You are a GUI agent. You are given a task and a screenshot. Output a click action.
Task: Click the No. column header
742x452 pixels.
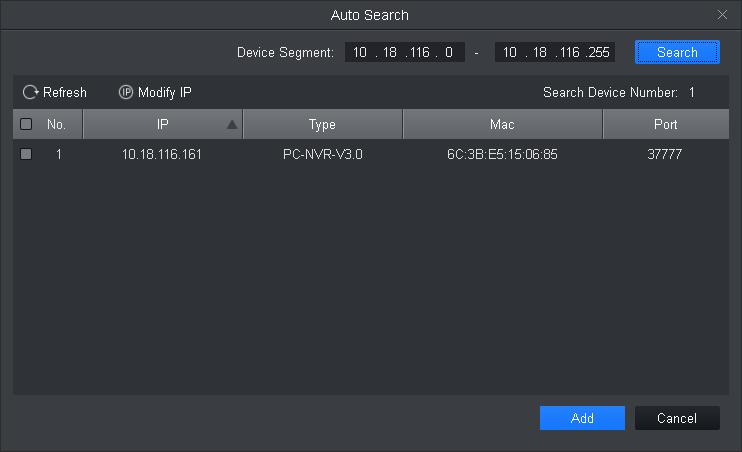coord(56,124)
